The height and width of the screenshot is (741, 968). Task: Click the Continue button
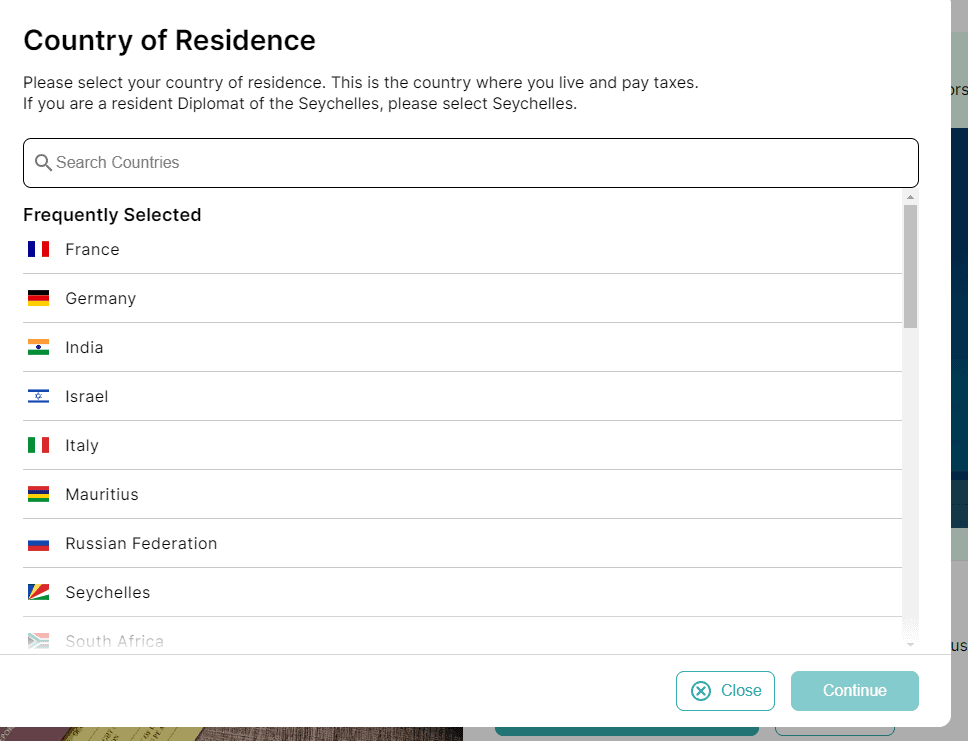pos(854,690)
